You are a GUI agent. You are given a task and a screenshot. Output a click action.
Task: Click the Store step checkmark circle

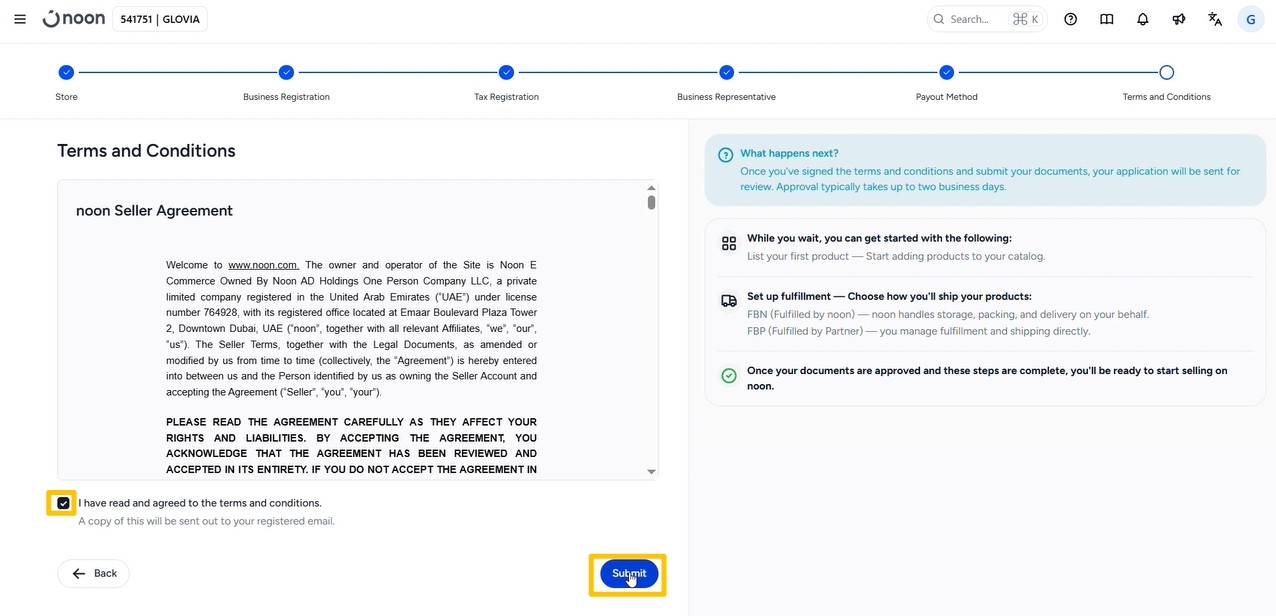(x=66, y=72)
